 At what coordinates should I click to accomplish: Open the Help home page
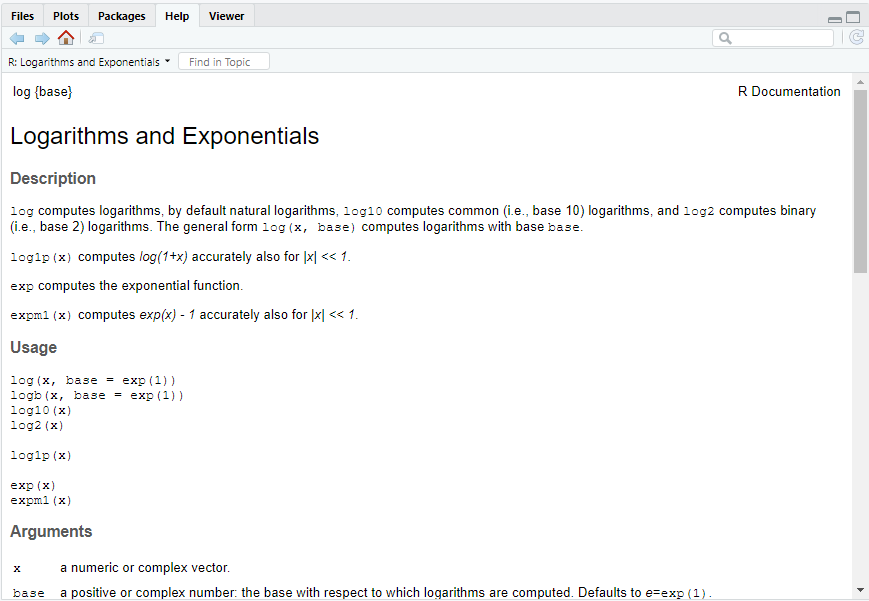(x=66, y=38)
